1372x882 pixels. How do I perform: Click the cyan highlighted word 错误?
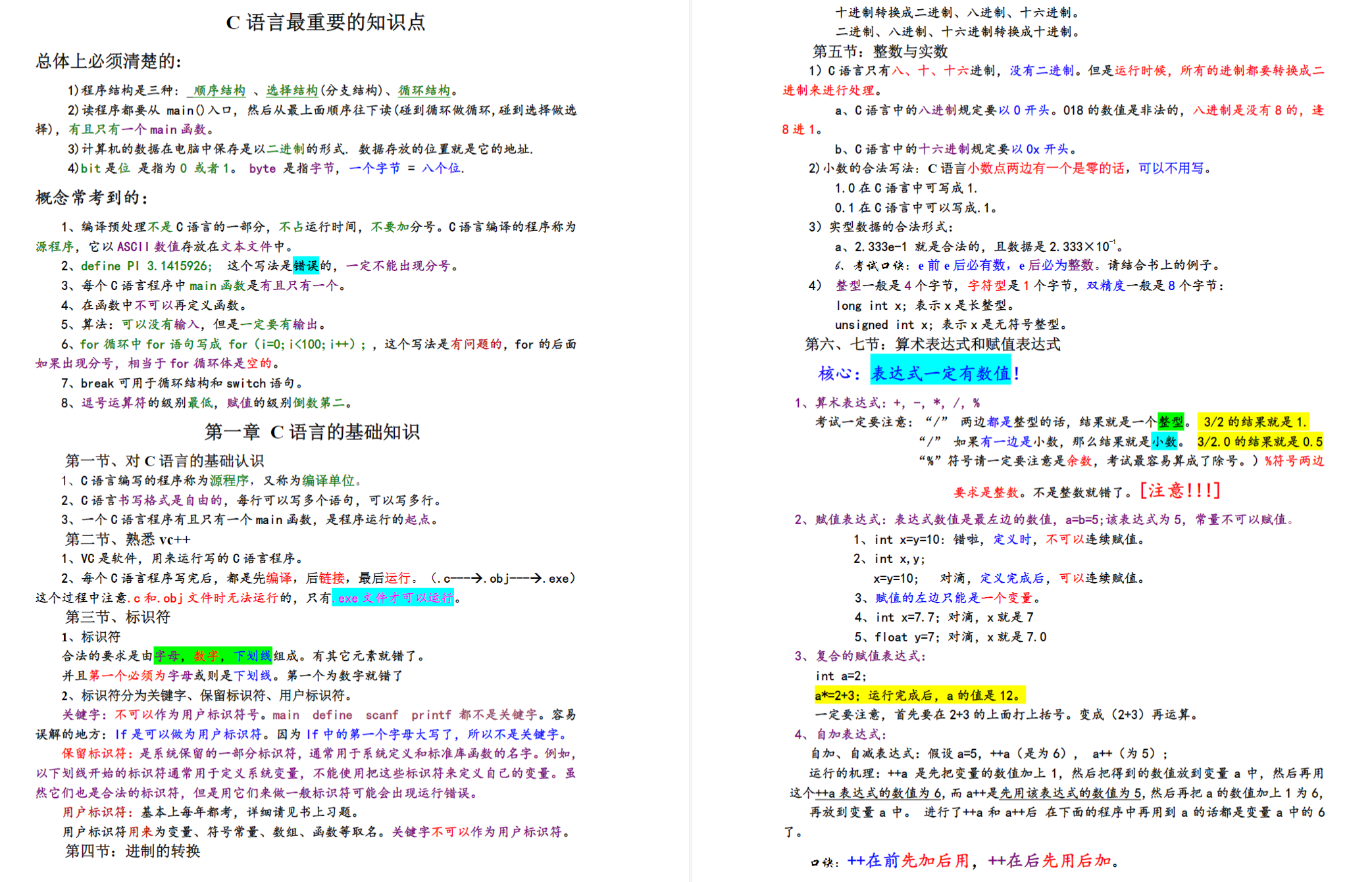pyautogui.click(x=306, y=266)
